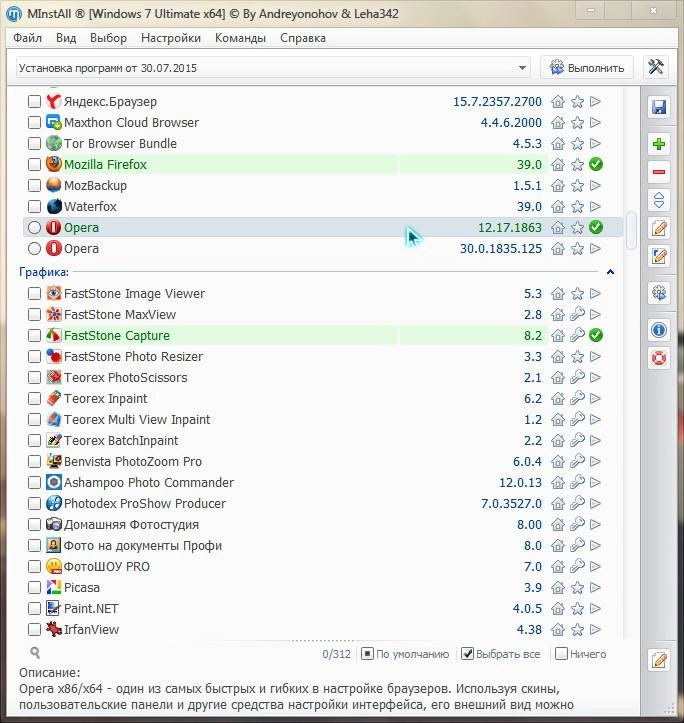
Task: Click the green plus add icon
Action: pos(659,144)
